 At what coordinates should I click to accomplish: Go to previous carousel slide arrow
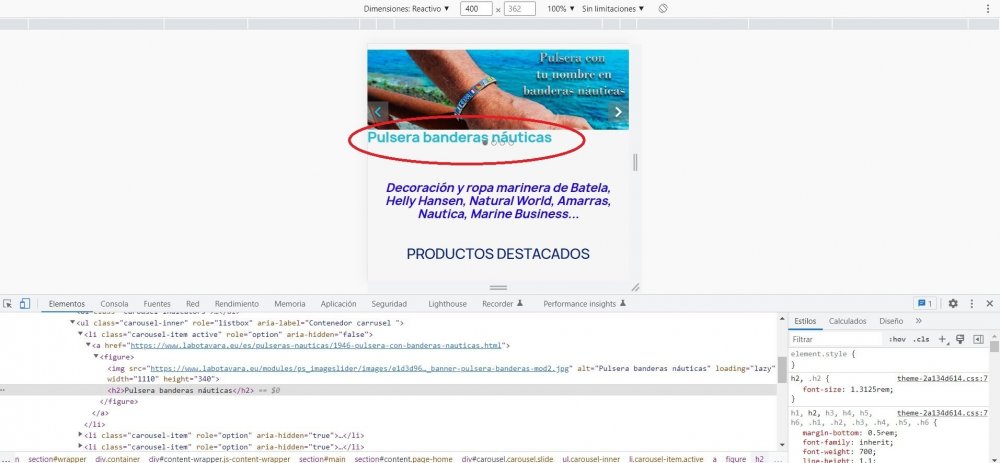378,112
